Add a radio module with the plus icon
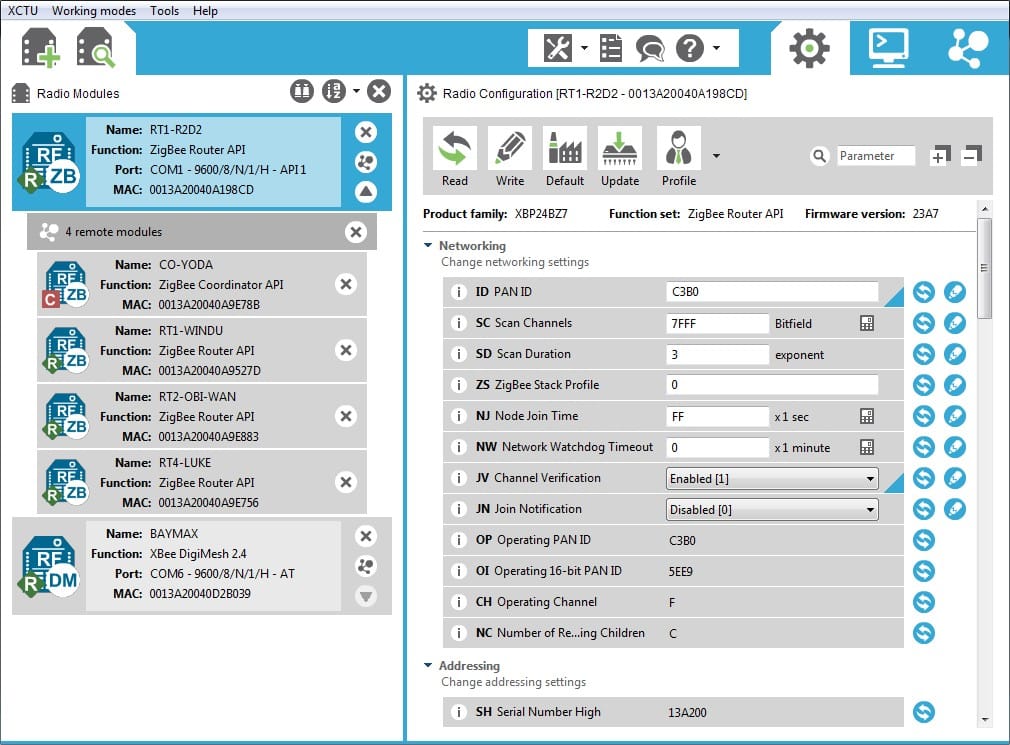The image size is (1010, 745). (39, 47)
